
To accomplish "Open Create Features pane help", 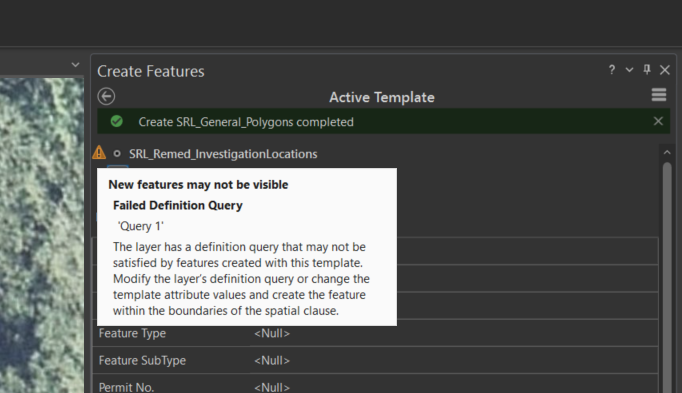I will tap(612, 70).
